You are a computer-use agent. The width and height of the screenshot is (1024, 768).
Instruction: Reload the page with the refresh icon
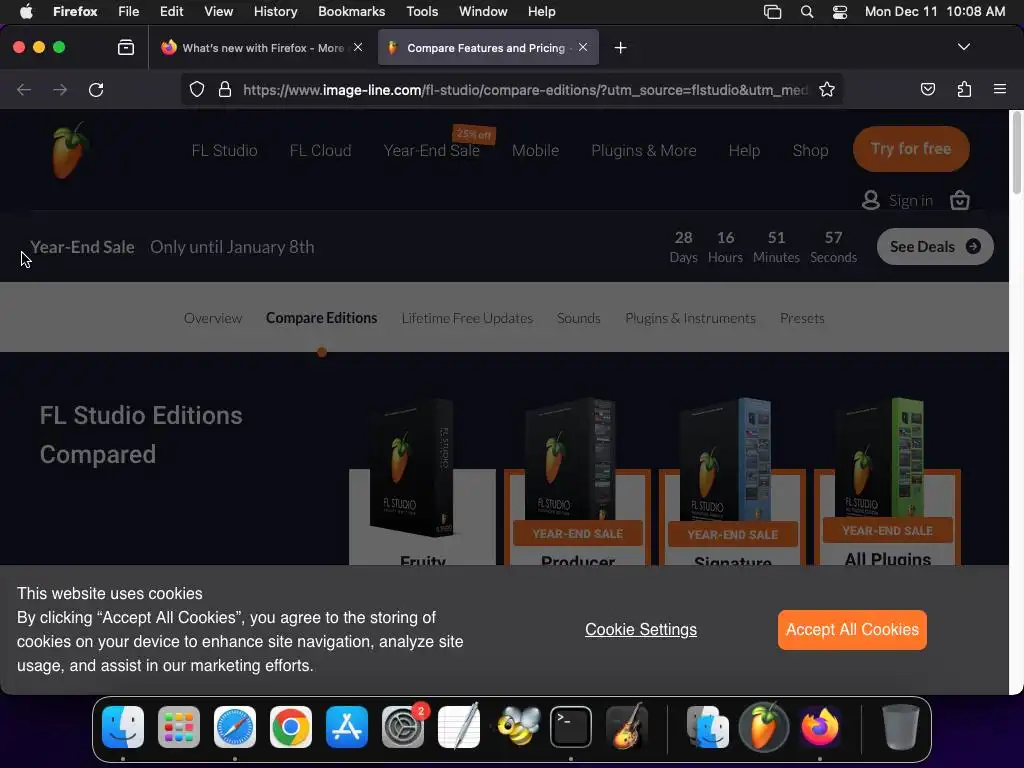[x=96, y=89]
